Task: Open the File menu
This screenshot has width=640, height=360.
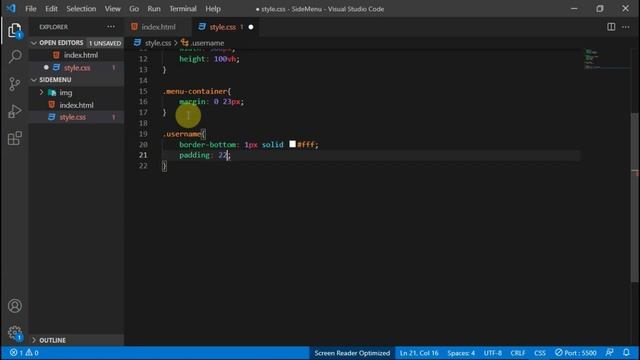Action: 31,9
